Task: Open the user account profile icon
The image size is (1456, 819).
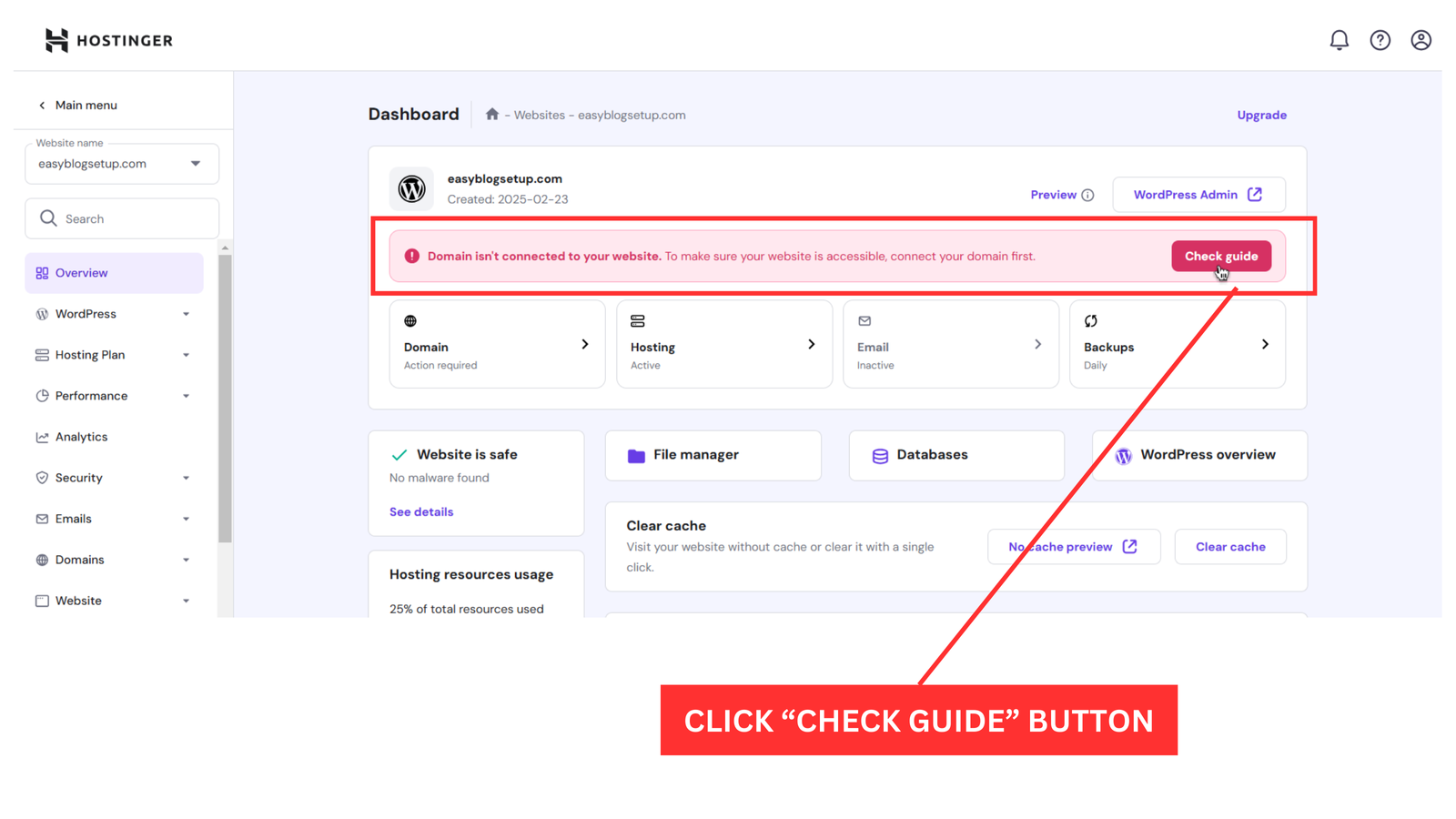Action: [x=1421, y=40]
